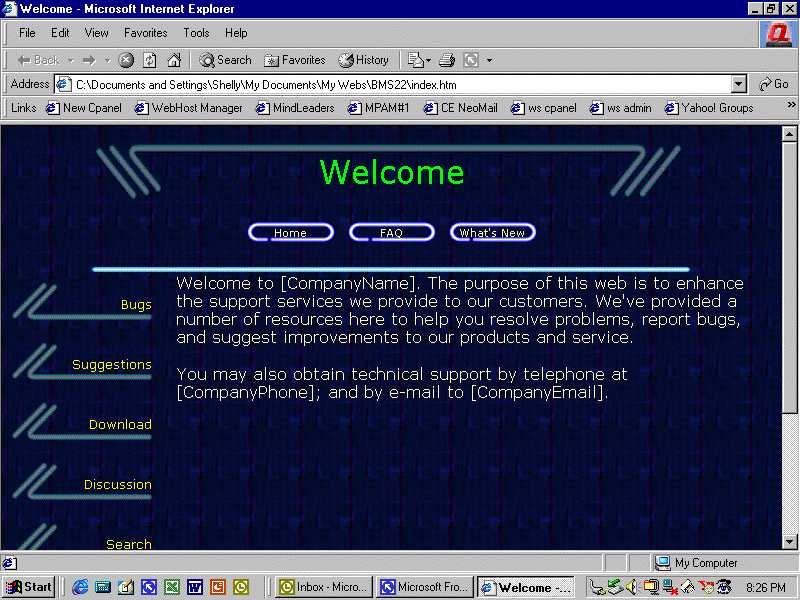Image resolution: width=800 pixels, height=600 pixels.
Task: Launch FrontPage from Quick Launch
Action: click(x=149, y=587)
